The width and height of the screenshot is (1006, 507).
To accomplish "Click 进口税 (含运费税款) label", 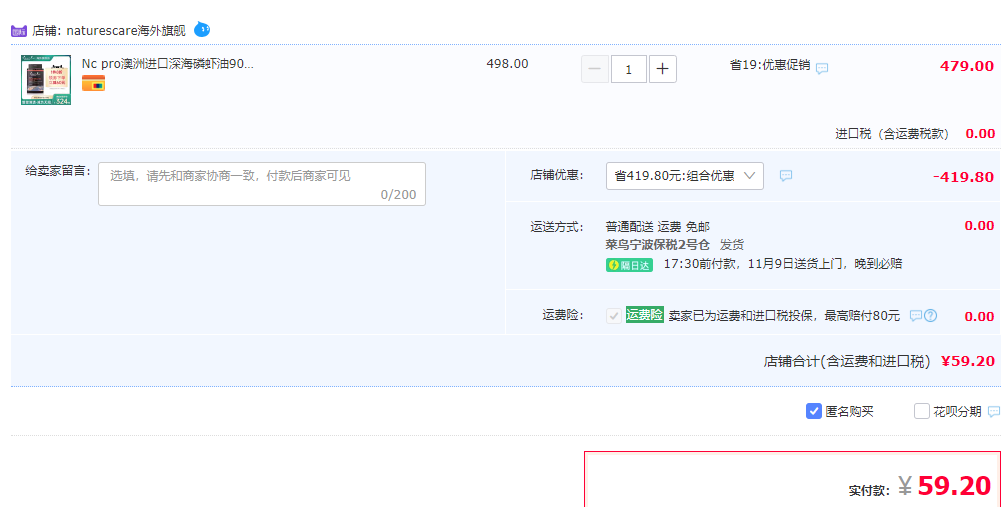I will (892, 134).
